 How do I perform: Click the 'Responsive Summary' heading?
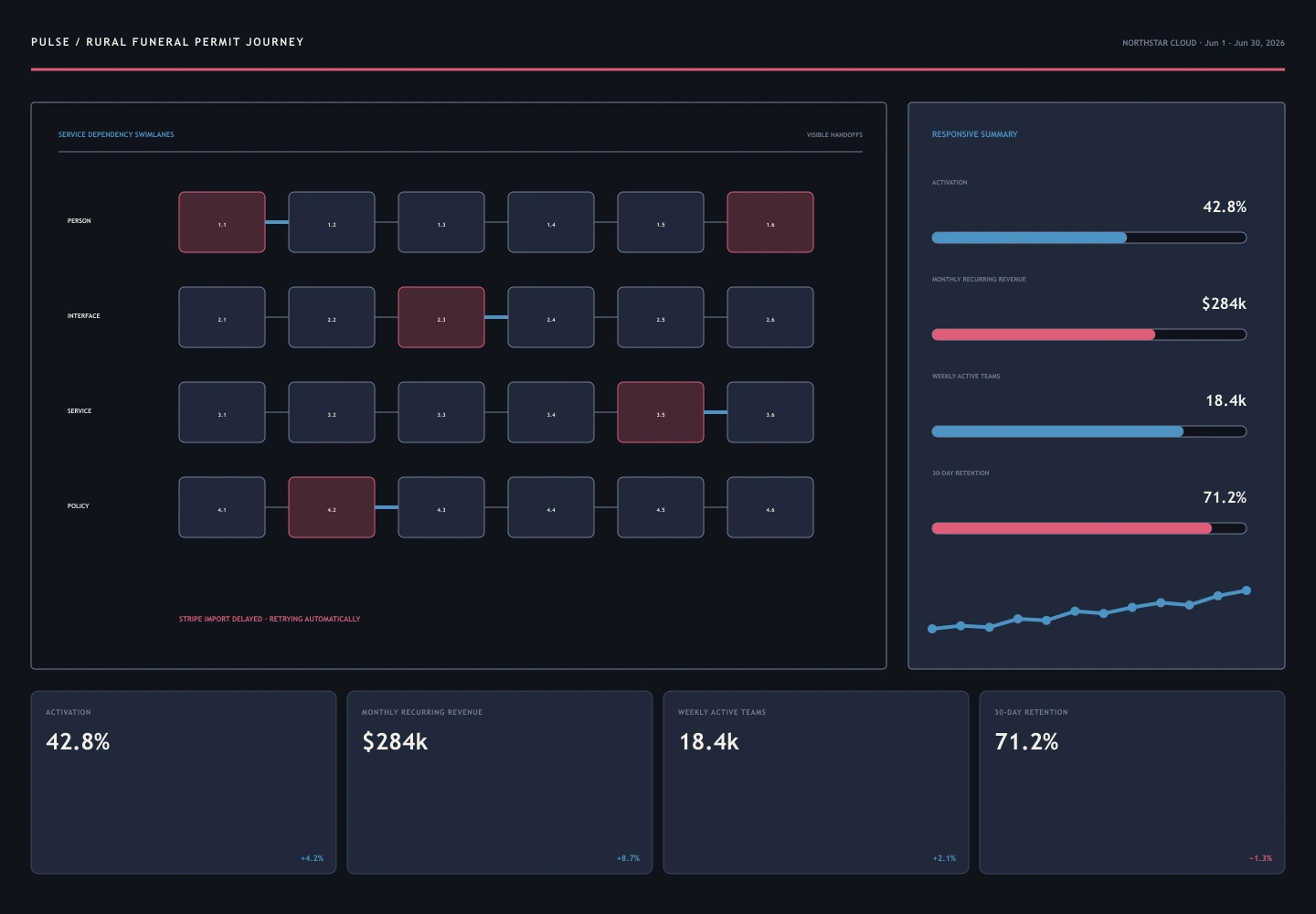pos(974,134)
